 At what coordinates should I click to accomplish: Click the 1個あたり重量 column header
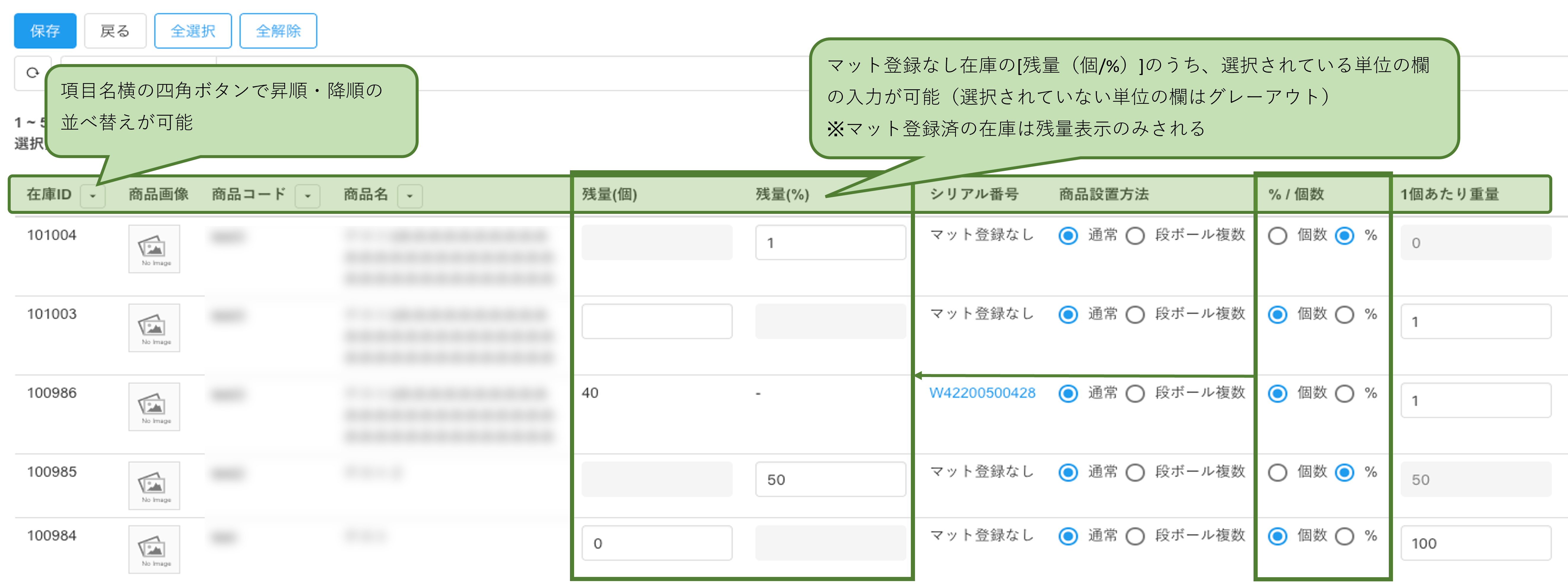(1449, 195)
